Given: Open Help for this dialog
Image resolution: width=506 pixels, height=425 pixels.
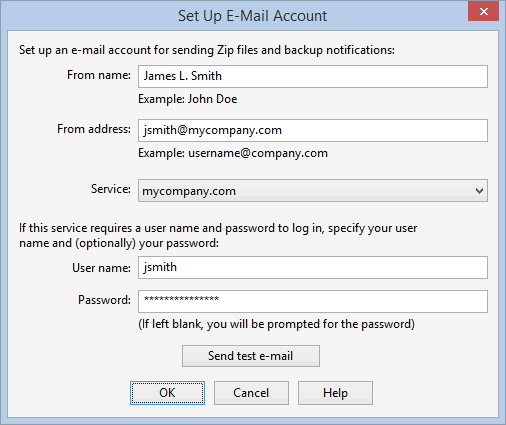Looking at the screenshot, I should pyautogui.click(x=335, y=393).
